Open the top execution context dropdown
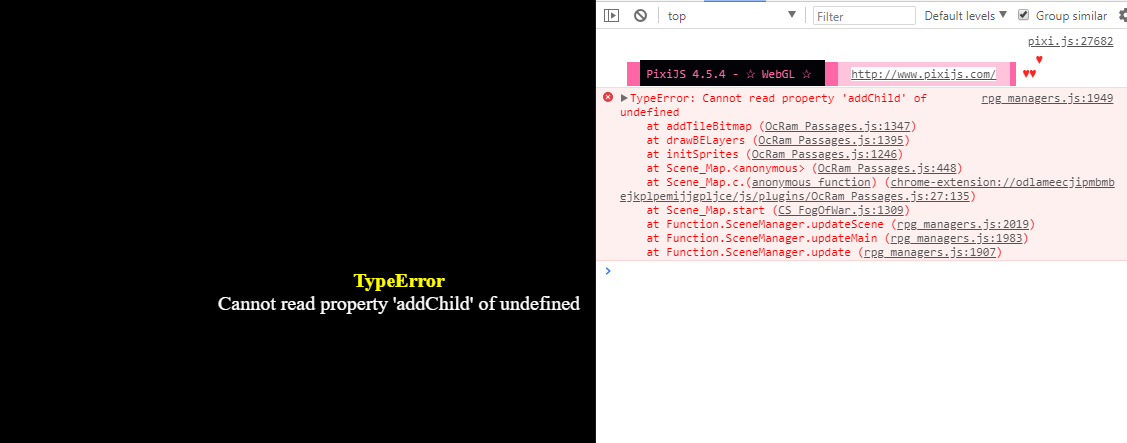 [732, 15]
